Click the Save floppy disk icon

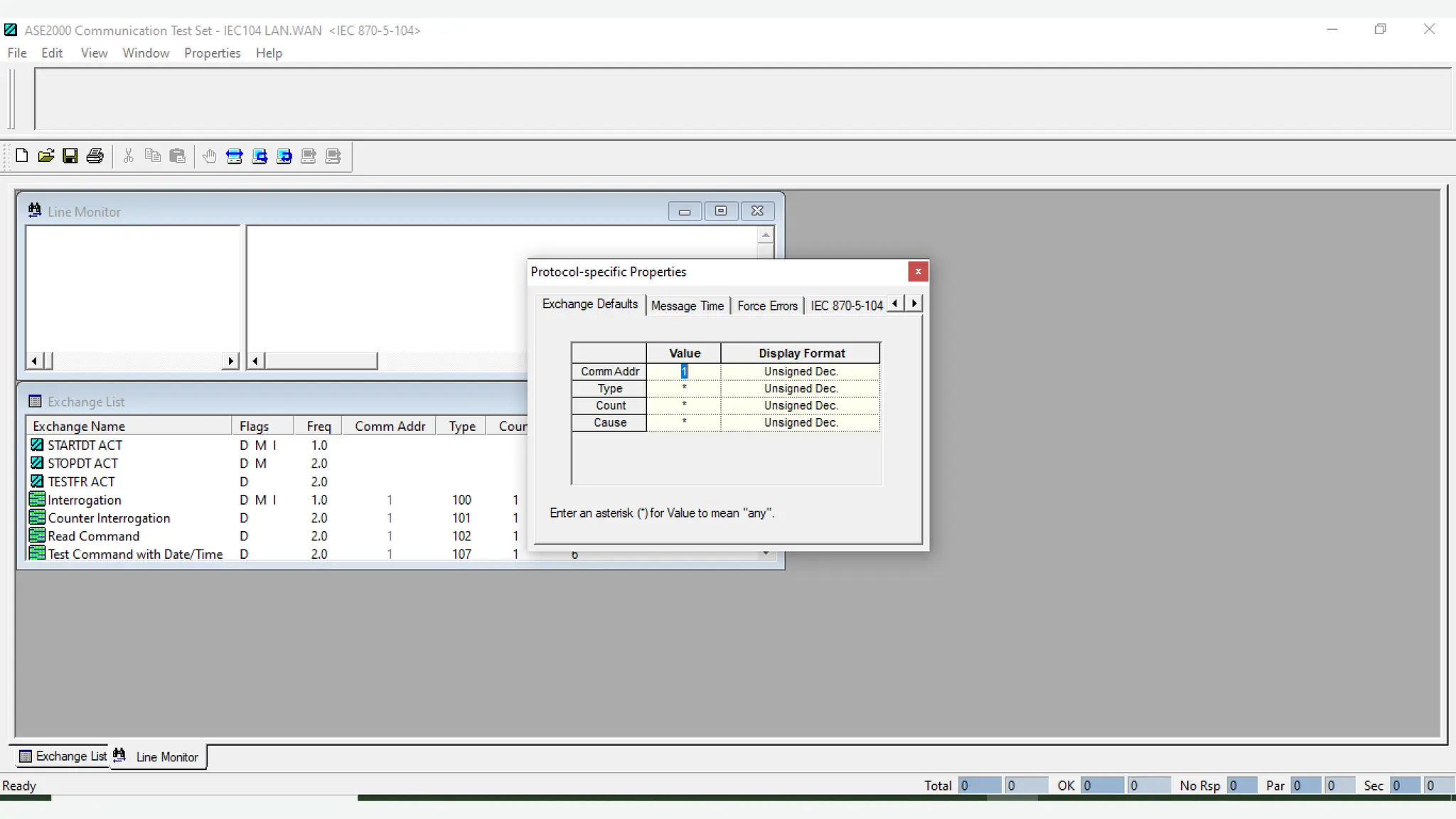click(70, 156)
